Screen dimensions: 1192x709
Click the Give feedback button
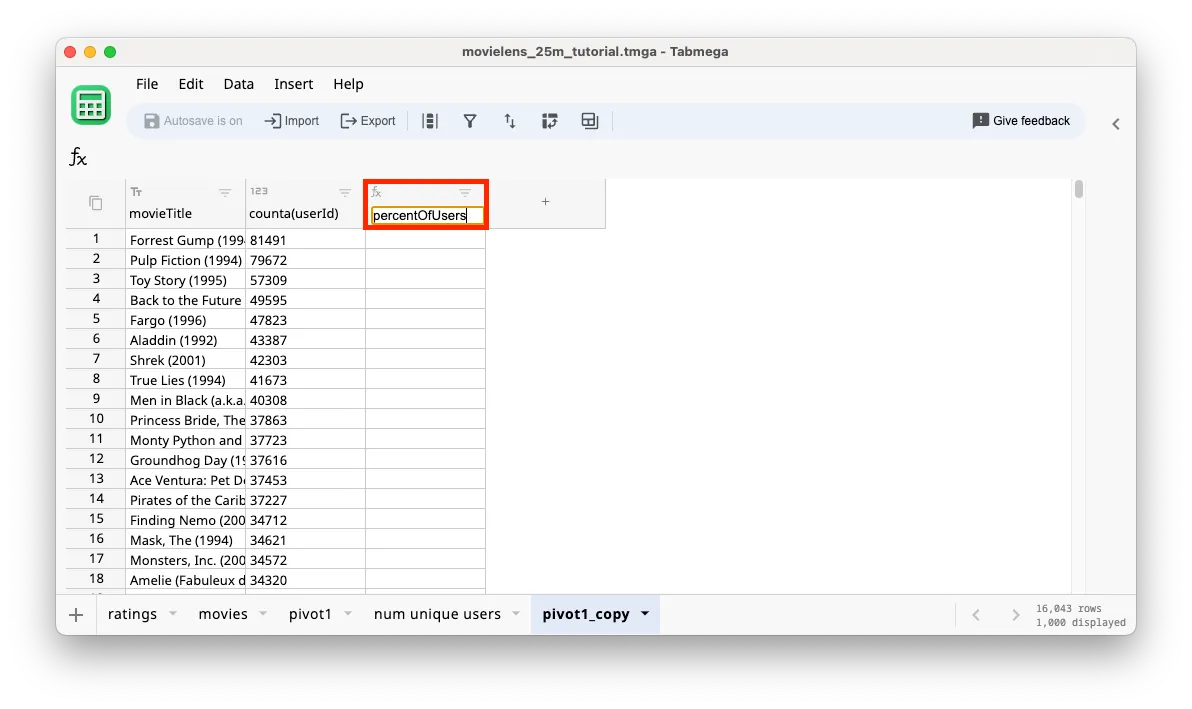click(1021, 120)
